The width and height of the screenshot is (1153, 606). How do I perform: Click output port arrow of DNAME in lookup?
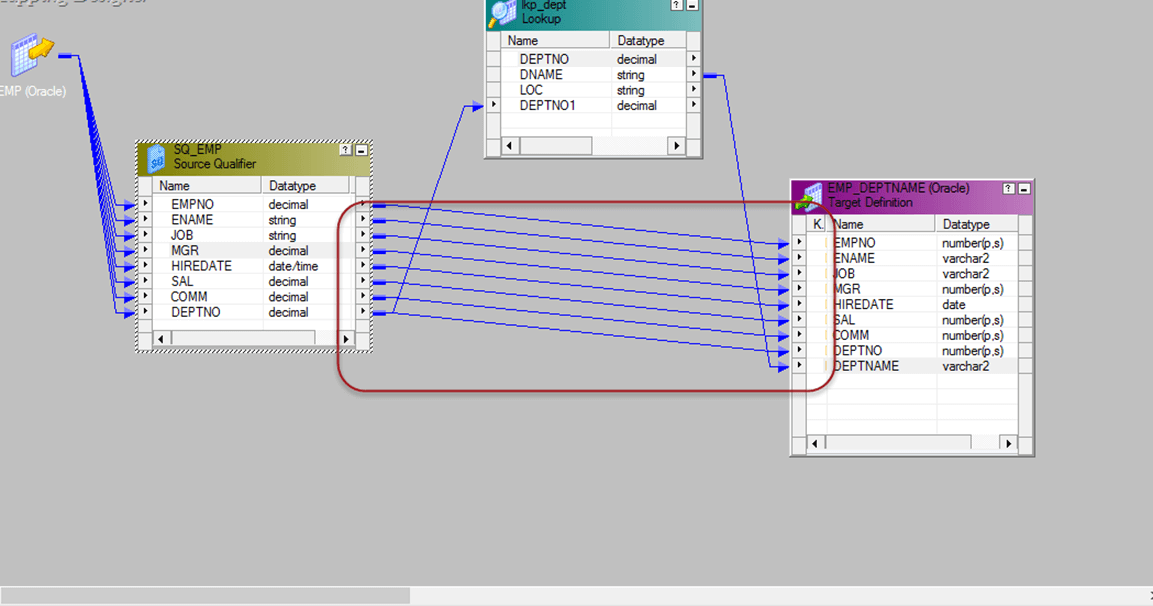point(694,75)
